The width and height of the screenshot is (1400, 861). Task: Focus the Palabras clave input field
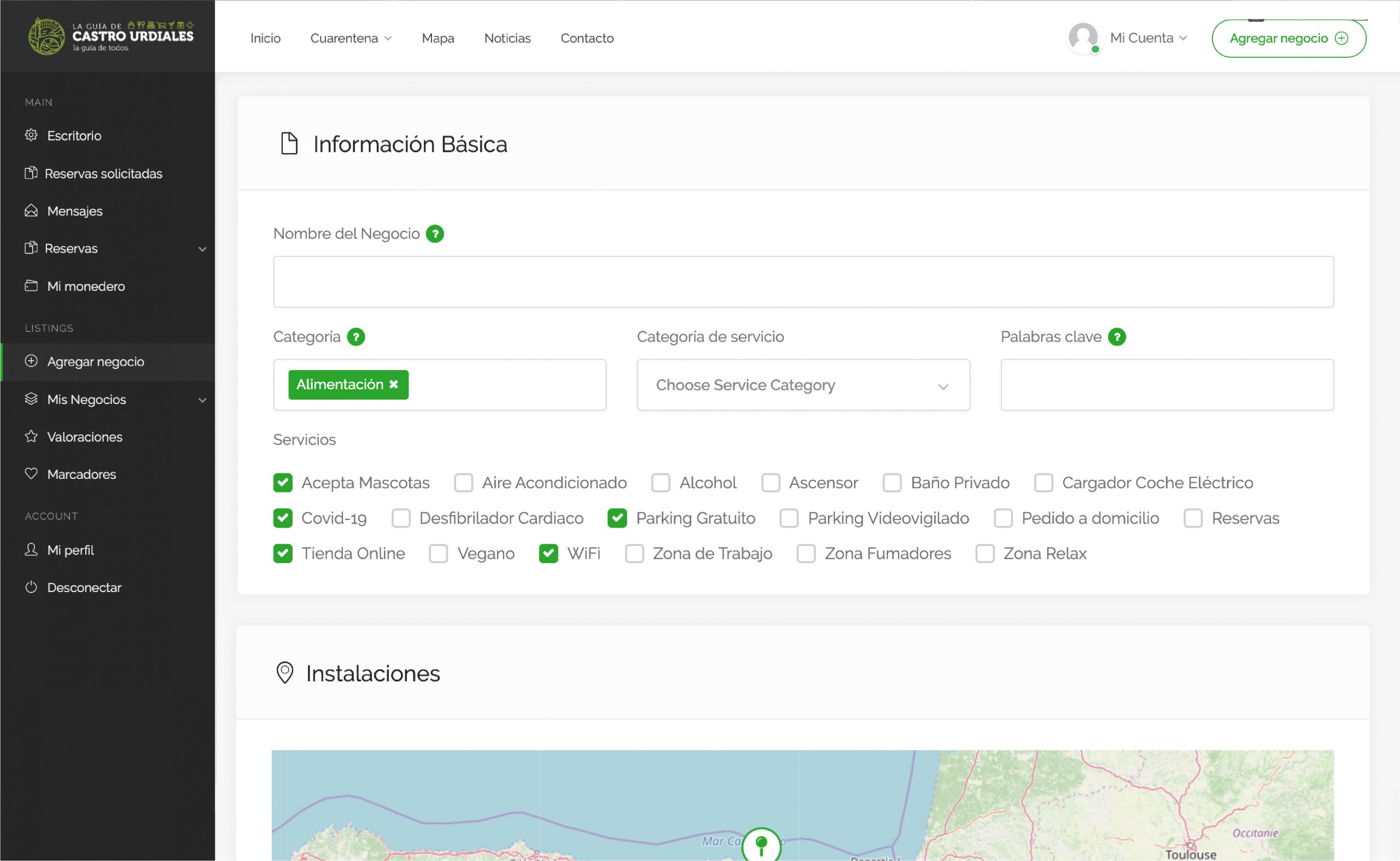1167,385
